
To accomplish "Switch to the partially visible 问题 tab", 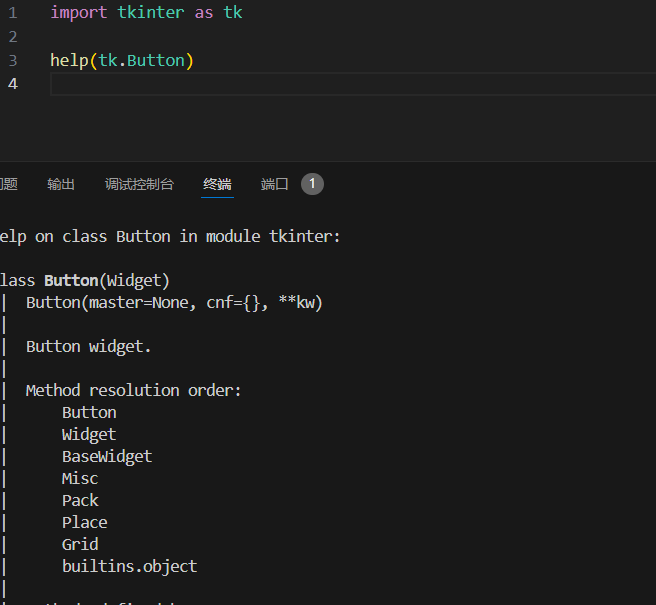I will point(8,184).
